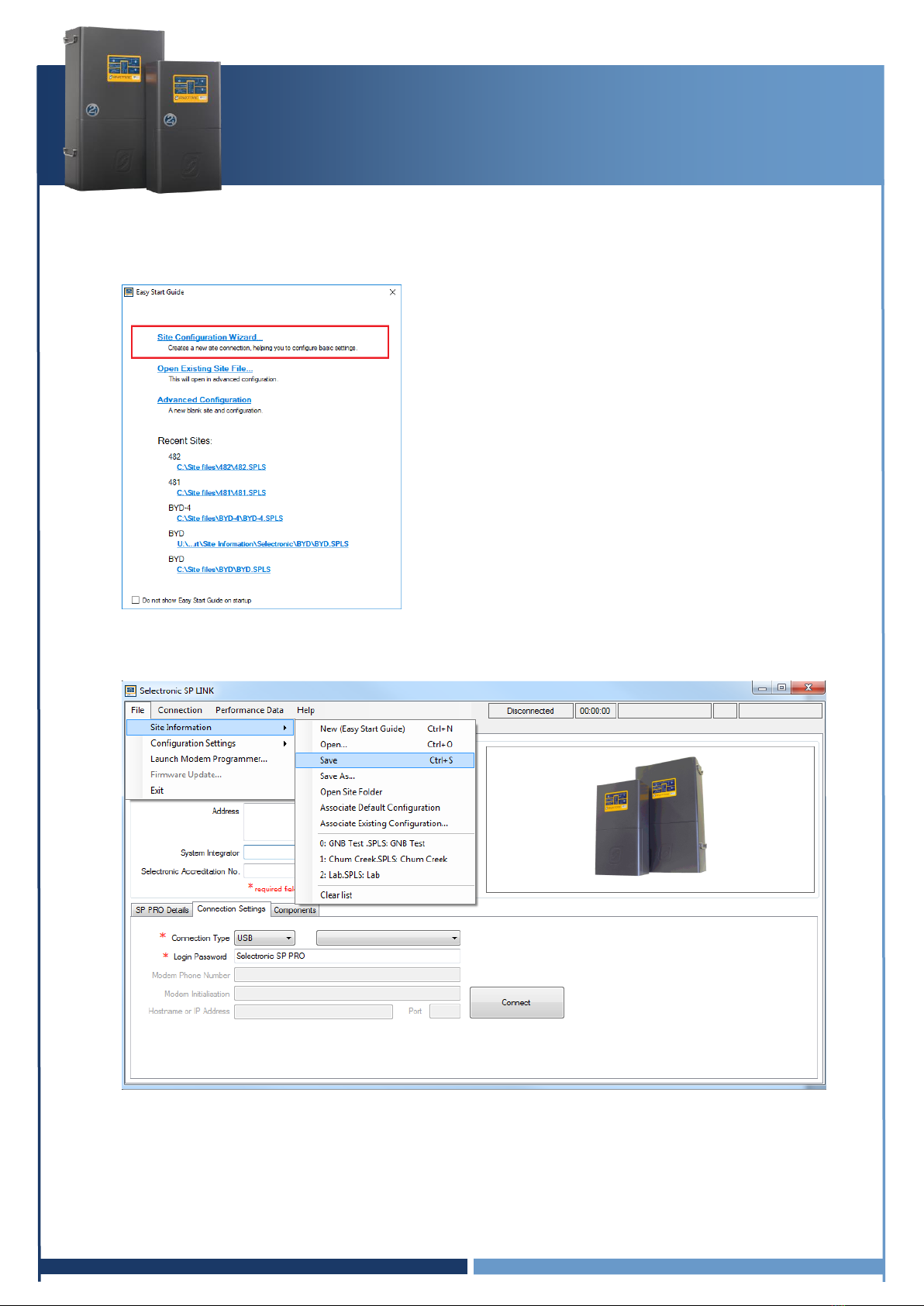Choose the Advanced Configuration link
The height and width of the screenshot is (1306, 924).
pos(204,400)
